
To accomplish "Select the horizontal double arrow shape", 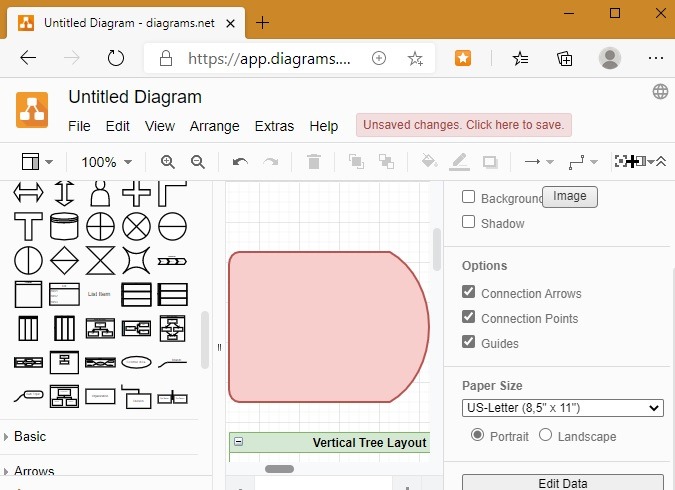I will click(28, 192).
